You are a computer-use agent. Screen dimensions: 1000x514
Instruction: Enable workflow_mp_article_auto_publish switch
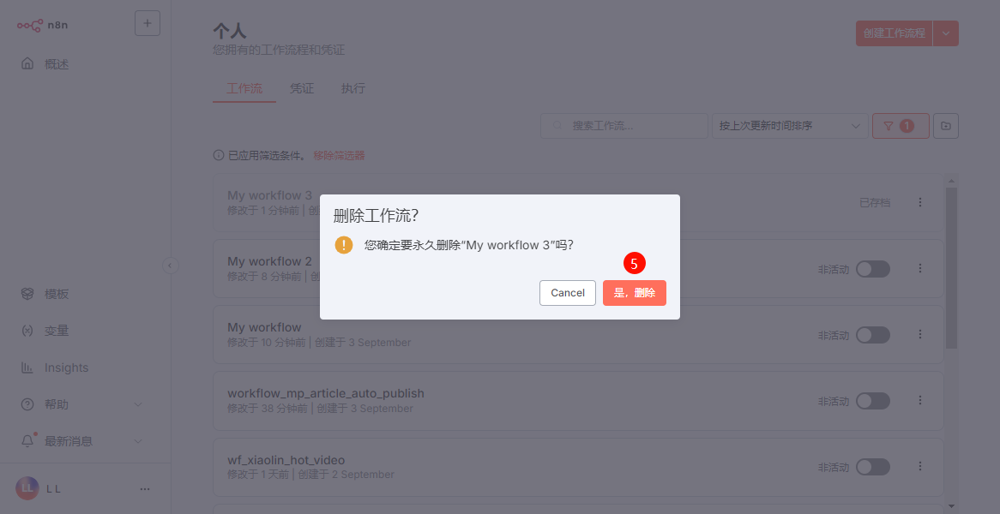pyautogui.click(x=872, y=401)
